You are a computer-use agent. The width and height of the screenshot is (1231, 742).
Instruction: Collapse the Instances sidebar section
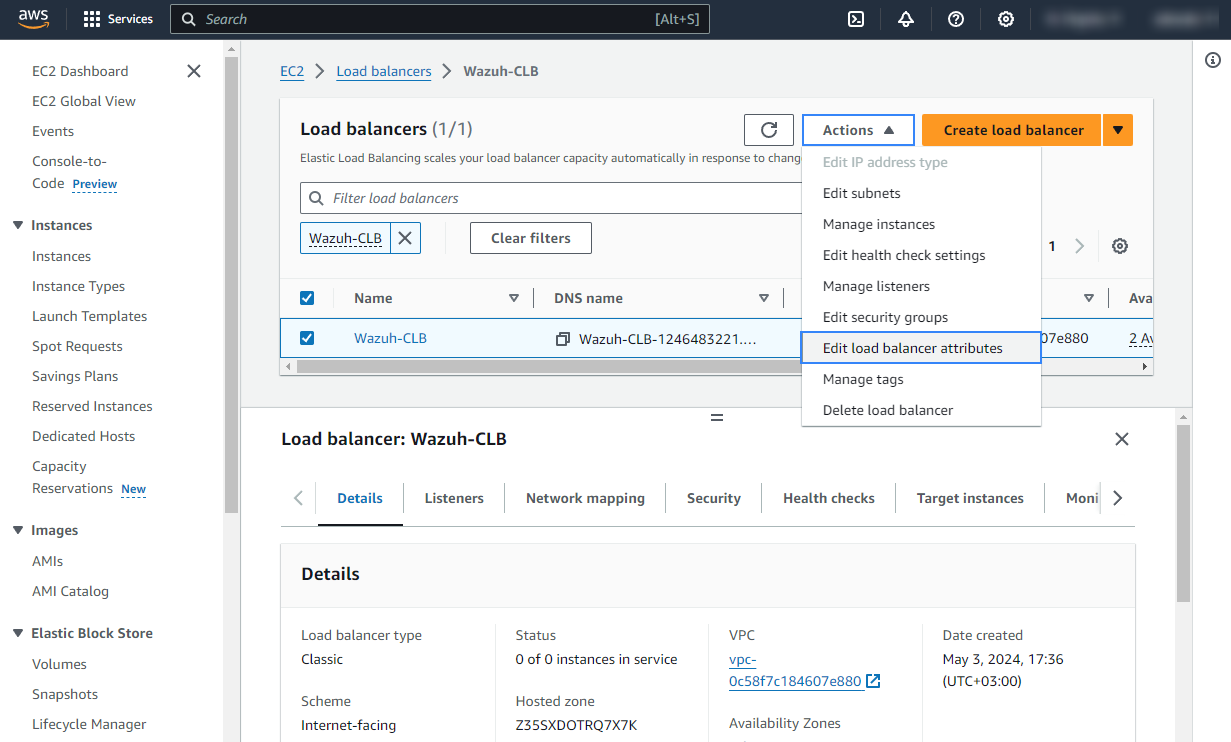click(18, 225)
